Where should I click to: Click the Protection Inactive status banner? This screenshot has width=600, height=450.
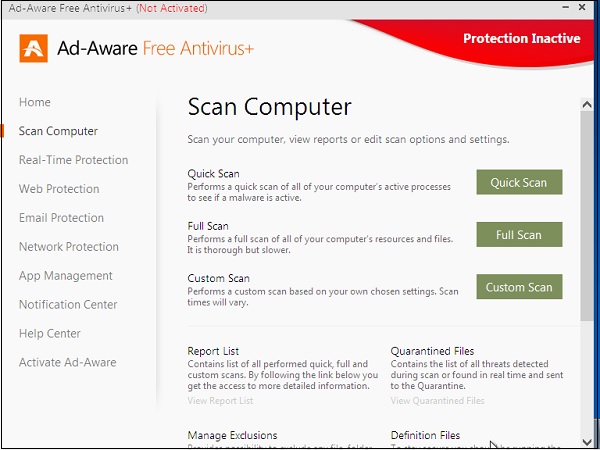[522, 39]
